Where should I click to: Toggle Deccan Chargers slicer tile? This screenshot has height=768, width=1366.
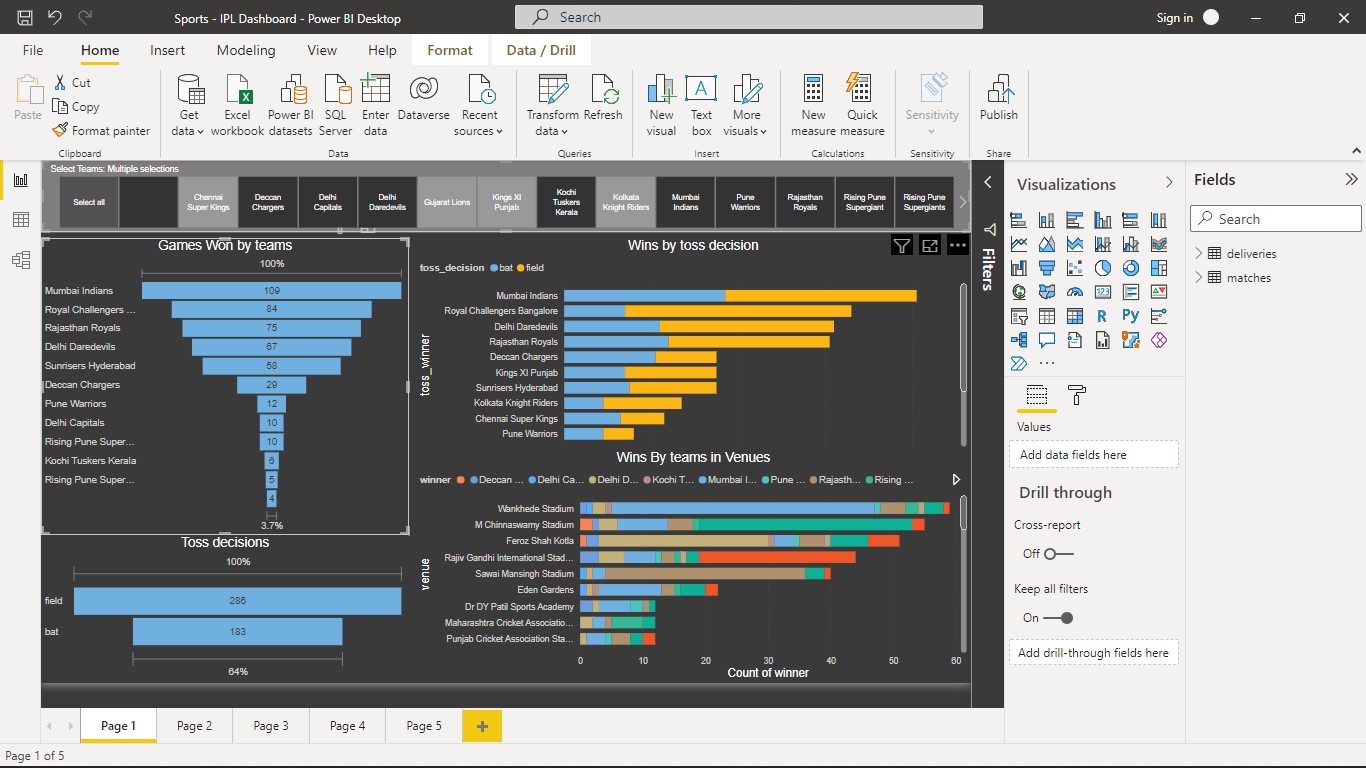click(x=268, y=202)
